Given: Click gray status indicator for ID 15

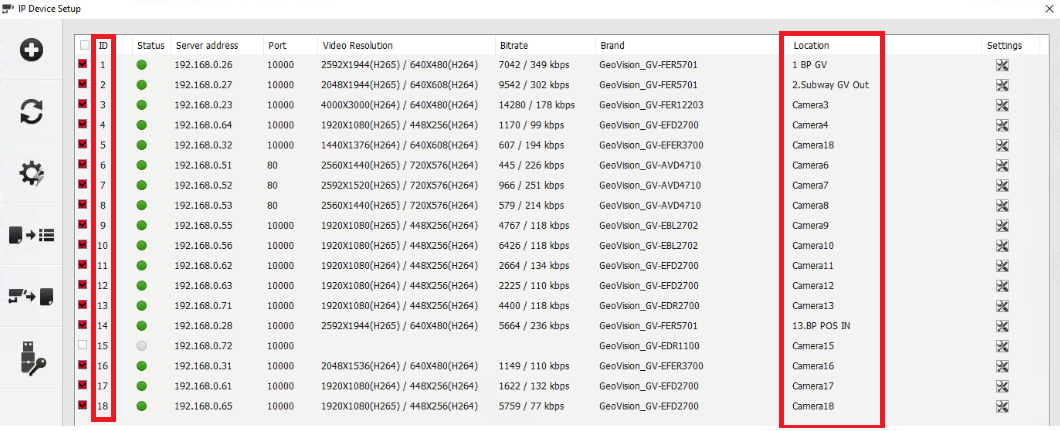Looking at the screenshot, I should click(142, 346).
